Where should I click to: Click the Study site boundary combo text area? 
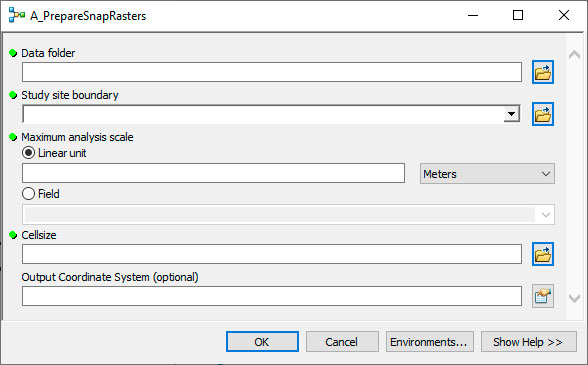262,114
